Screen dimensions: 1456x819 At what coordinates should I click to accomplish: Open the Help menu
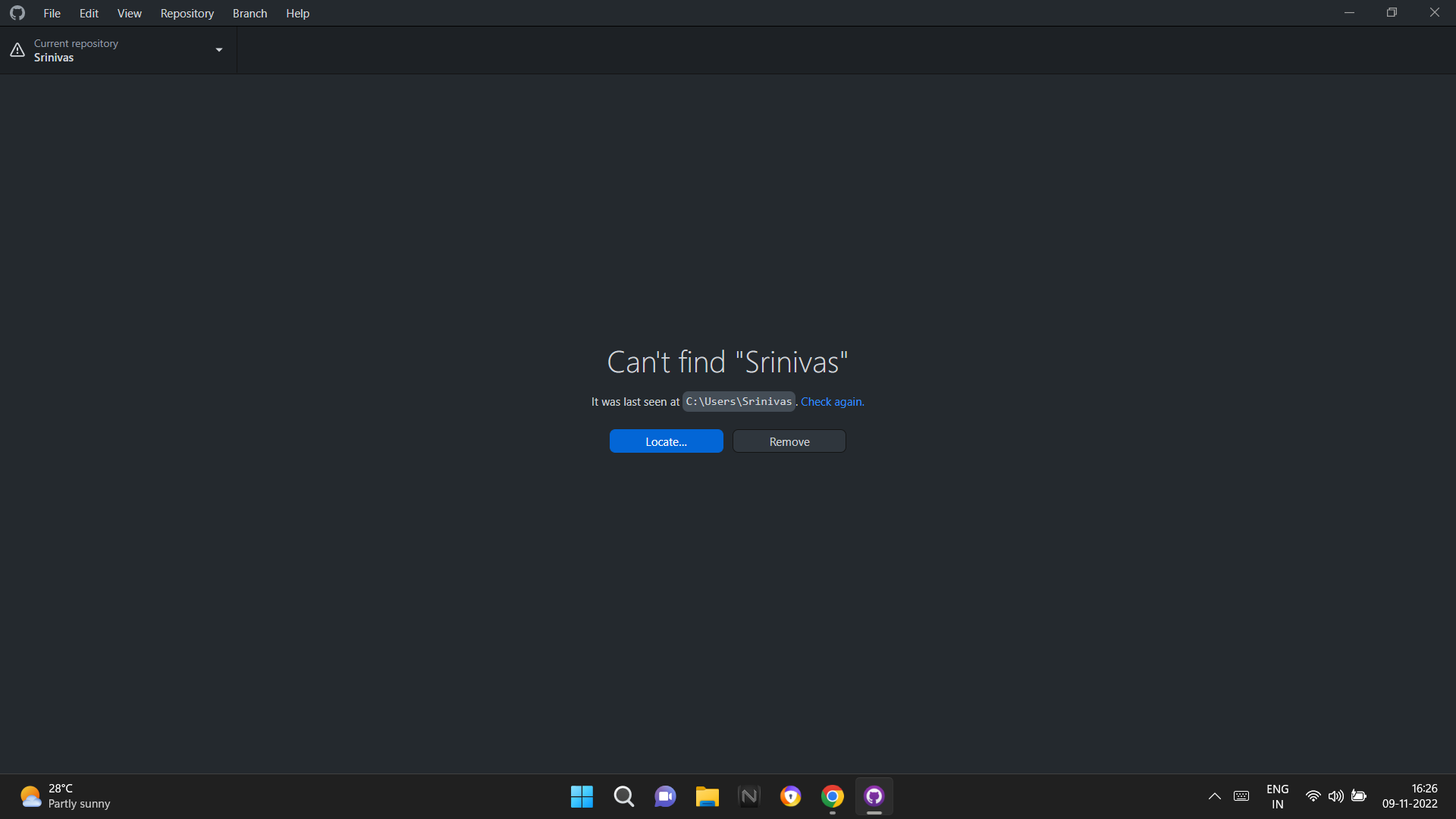[297, 13]
